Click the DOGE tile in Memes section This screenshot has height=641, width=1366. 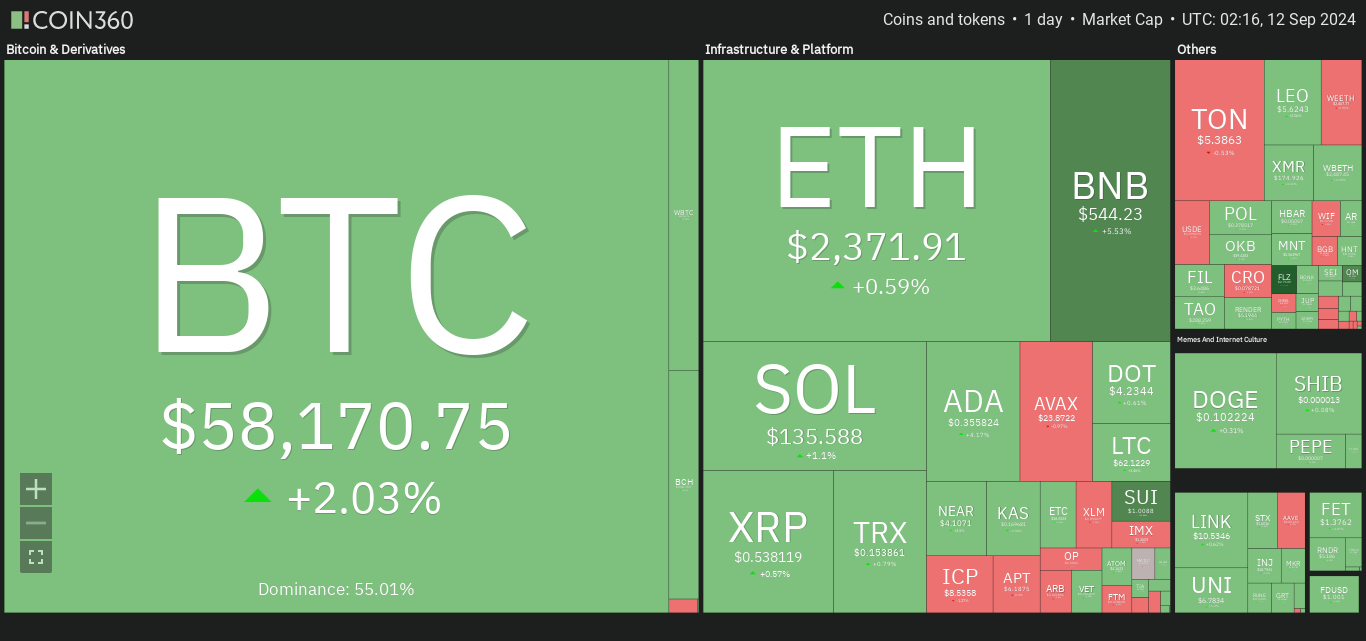pos(1226,410)
